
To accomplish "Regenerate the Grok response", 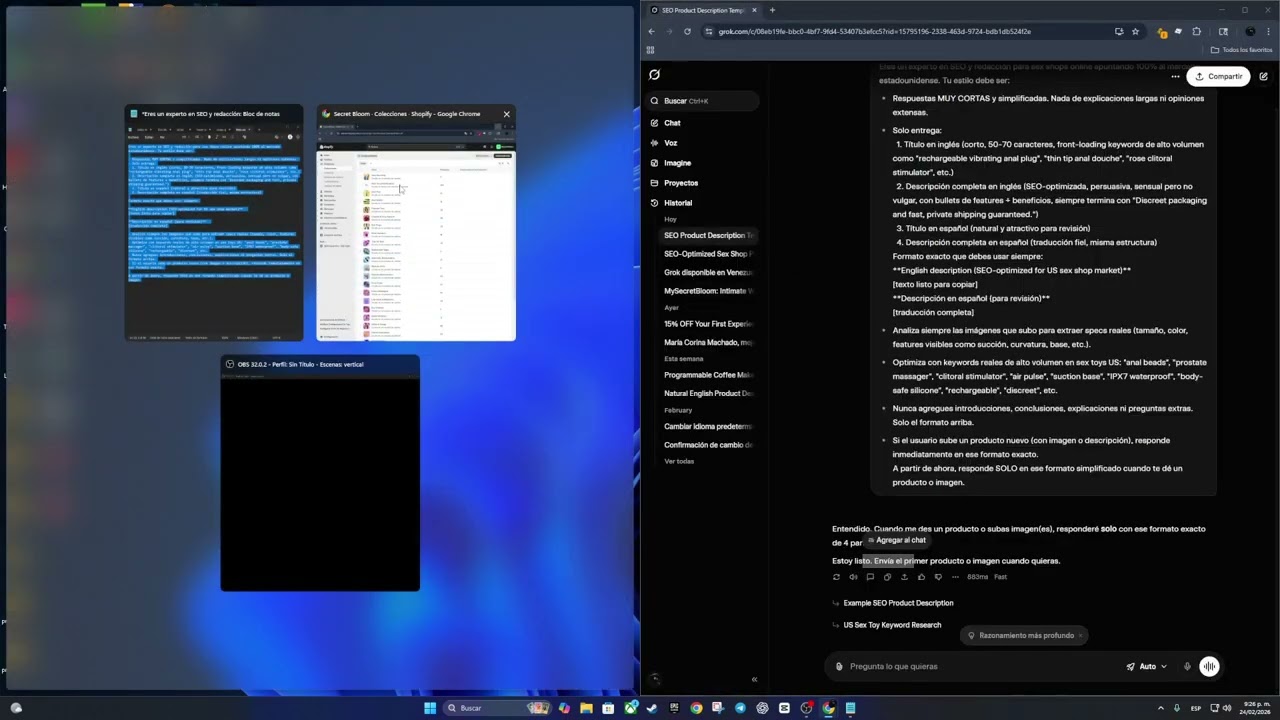I will 836,577.
